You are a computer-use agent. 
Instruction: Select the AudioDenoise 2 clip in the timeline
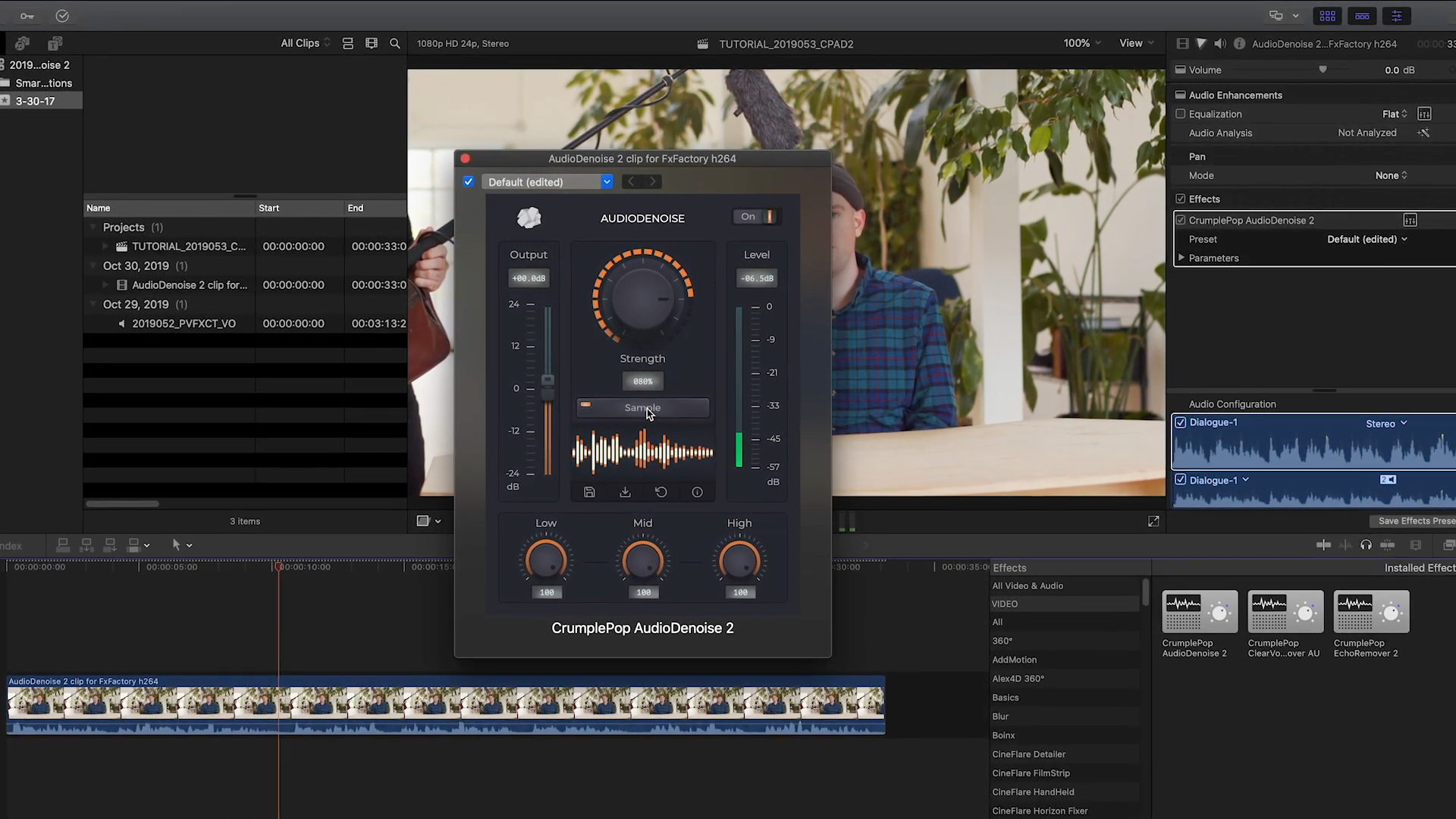[x=446, y=705]
